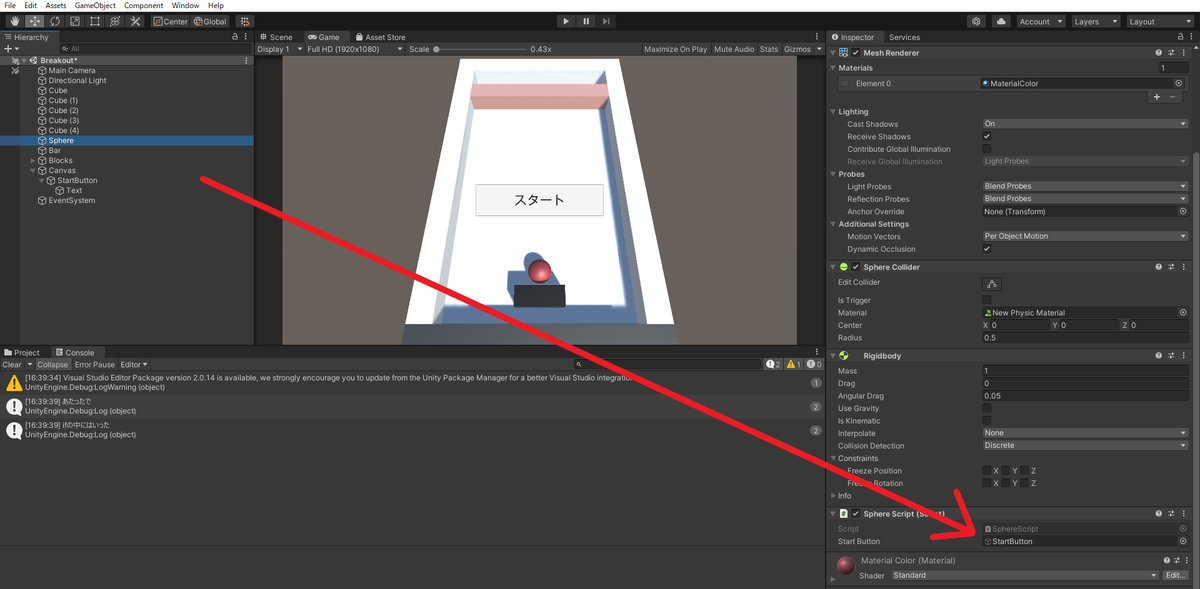Select the Rect tool
The image size is (1200, 589).
pyautogui.click(x=94, y=21)
